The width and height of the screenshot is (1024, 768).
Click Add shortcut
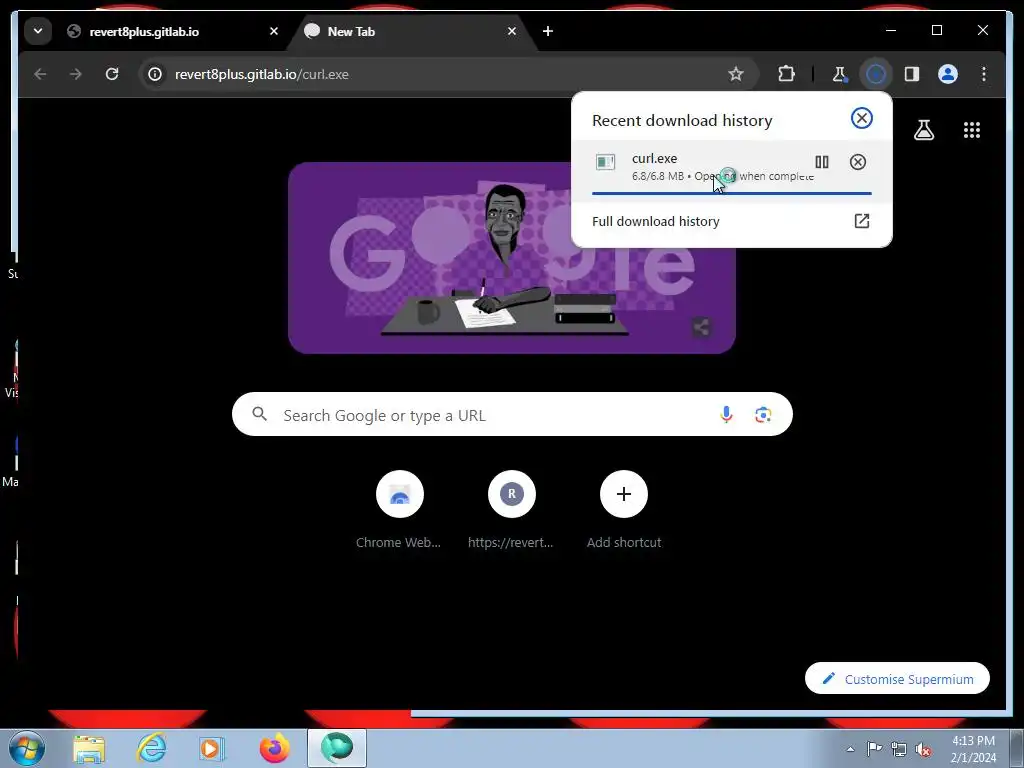624,510
